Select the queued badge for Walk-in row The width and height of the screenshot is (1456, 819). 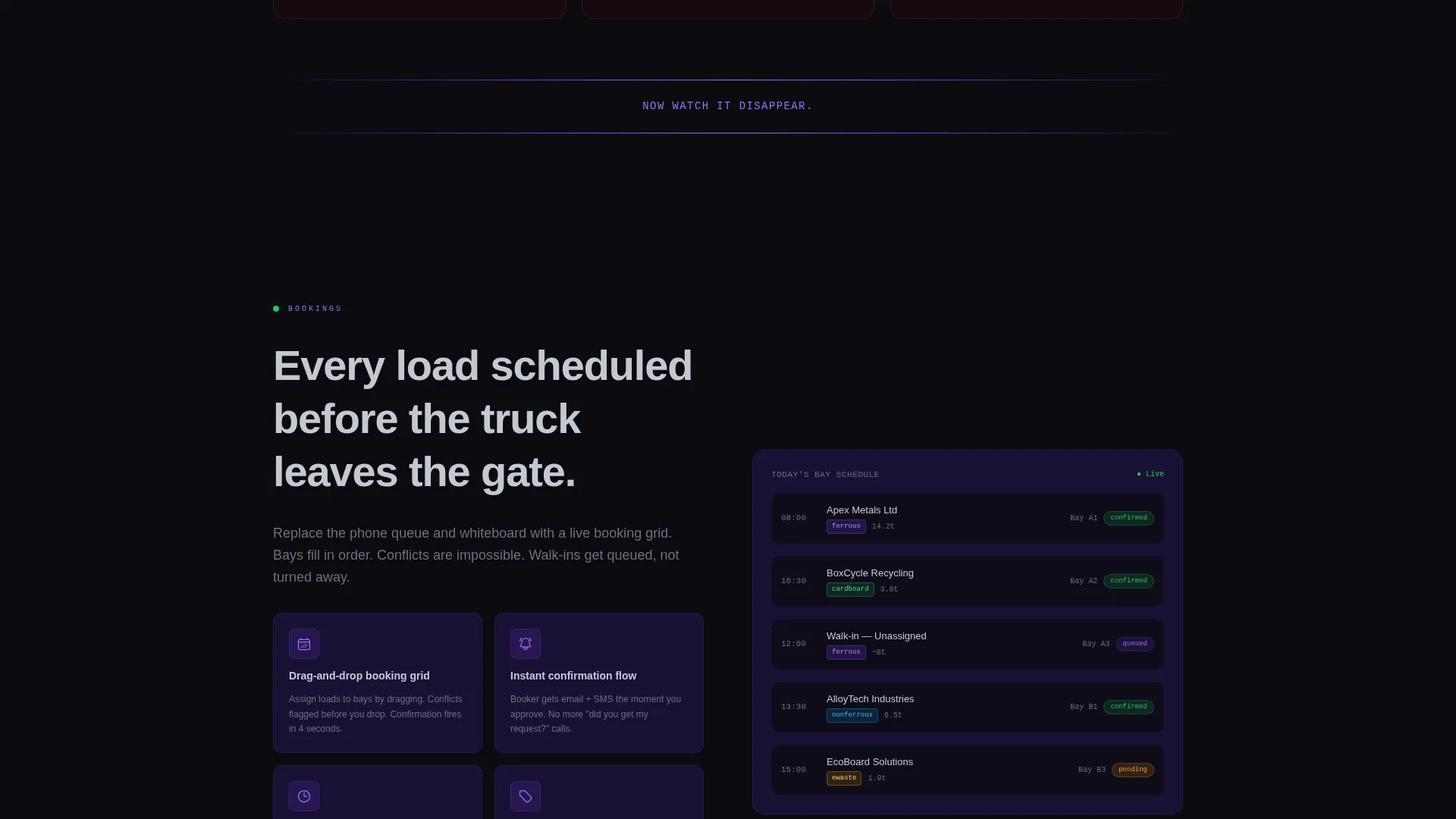[1134, 644]
